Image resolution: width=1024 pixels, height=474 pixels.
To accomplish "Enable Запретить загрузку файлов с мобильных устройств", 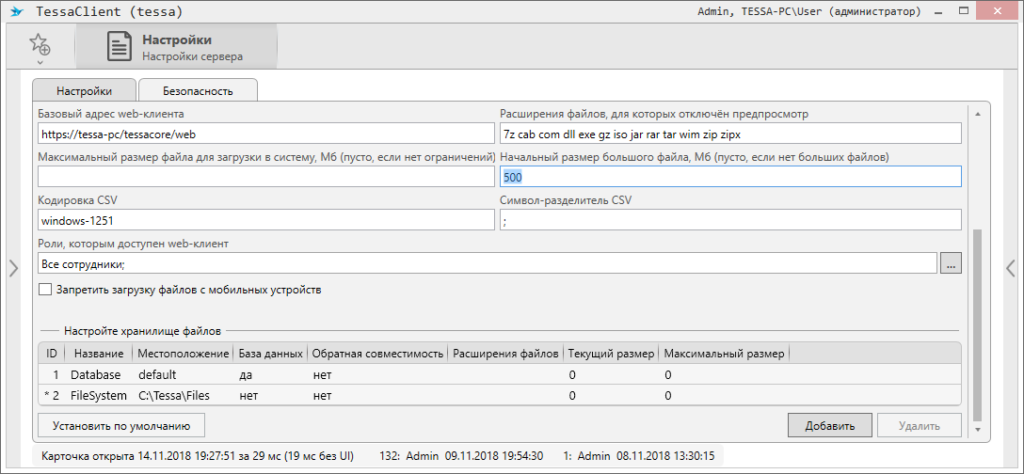I will (x=44, y=290).
